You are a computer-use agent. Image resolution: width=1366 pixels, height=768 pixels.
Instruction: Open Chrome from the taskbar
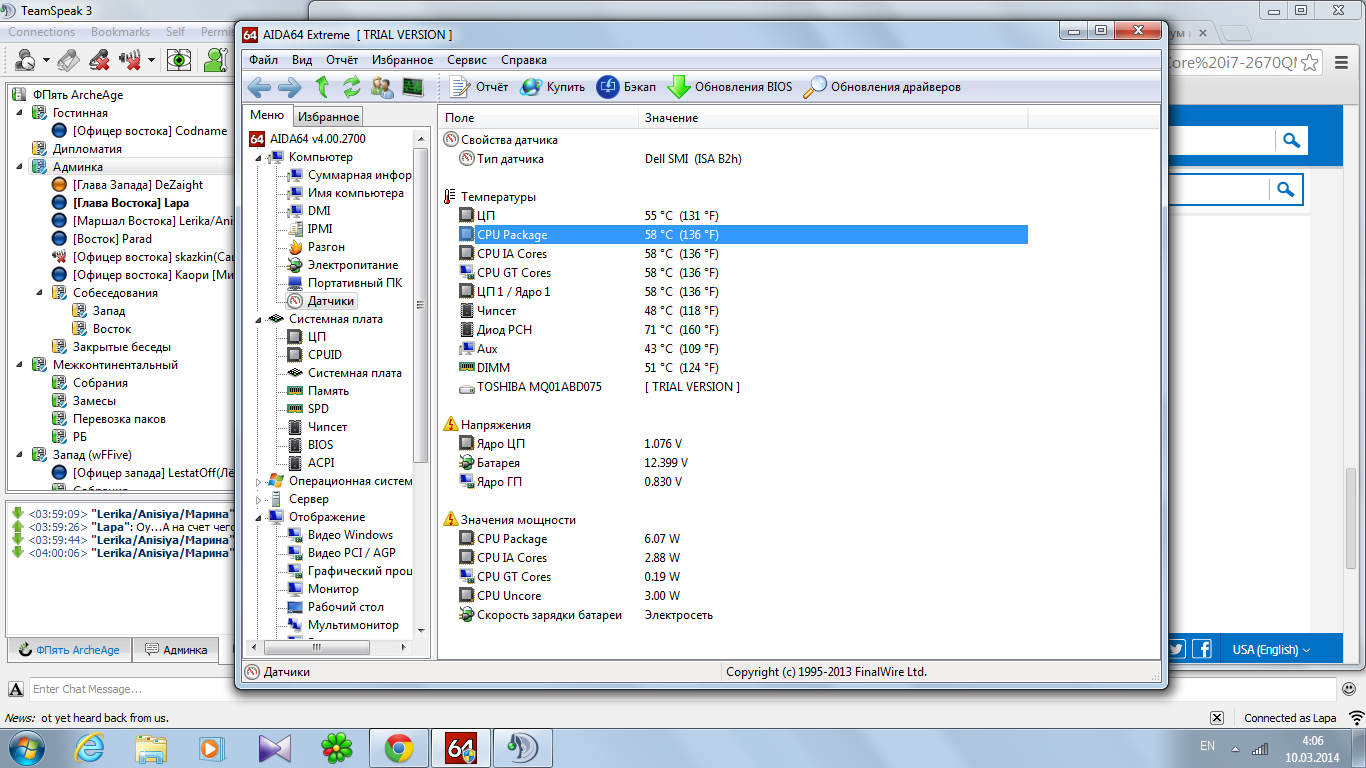click(x=399, y=748)
